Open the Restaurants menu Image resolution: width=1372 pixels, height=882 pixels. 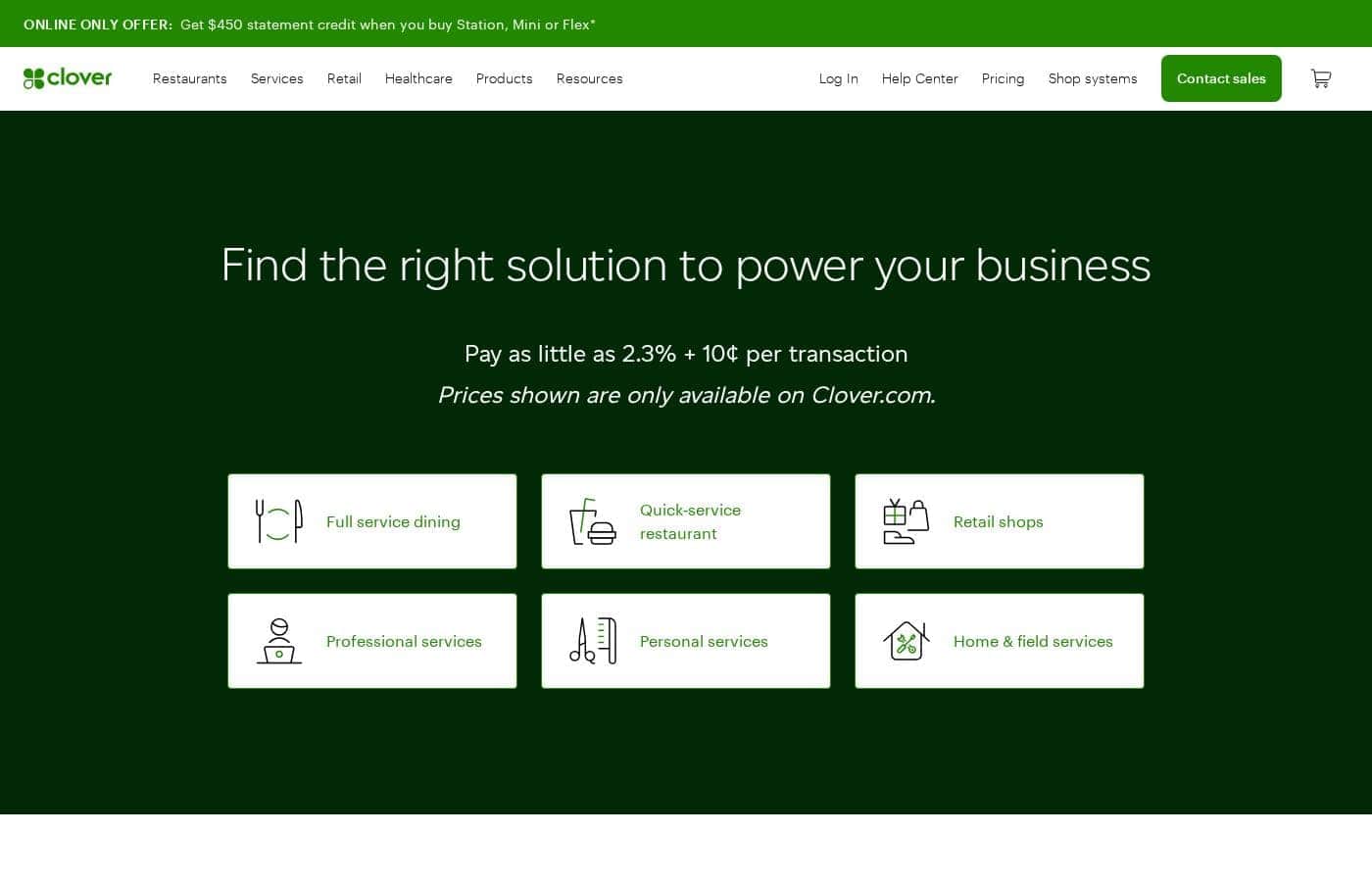click(190, 78)
